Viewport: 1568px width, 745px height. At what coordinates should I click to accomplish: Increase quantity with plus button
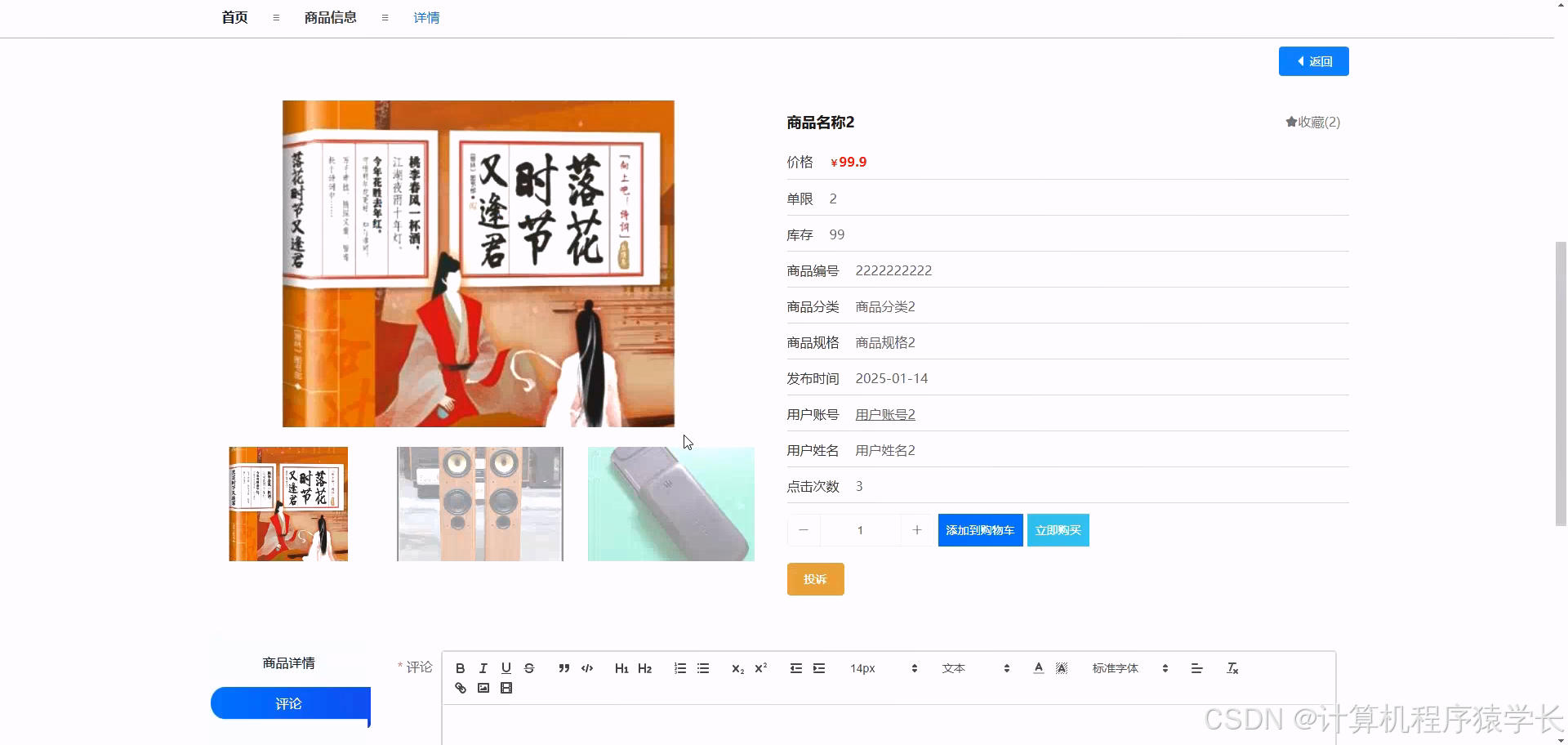tap(917, 530)
